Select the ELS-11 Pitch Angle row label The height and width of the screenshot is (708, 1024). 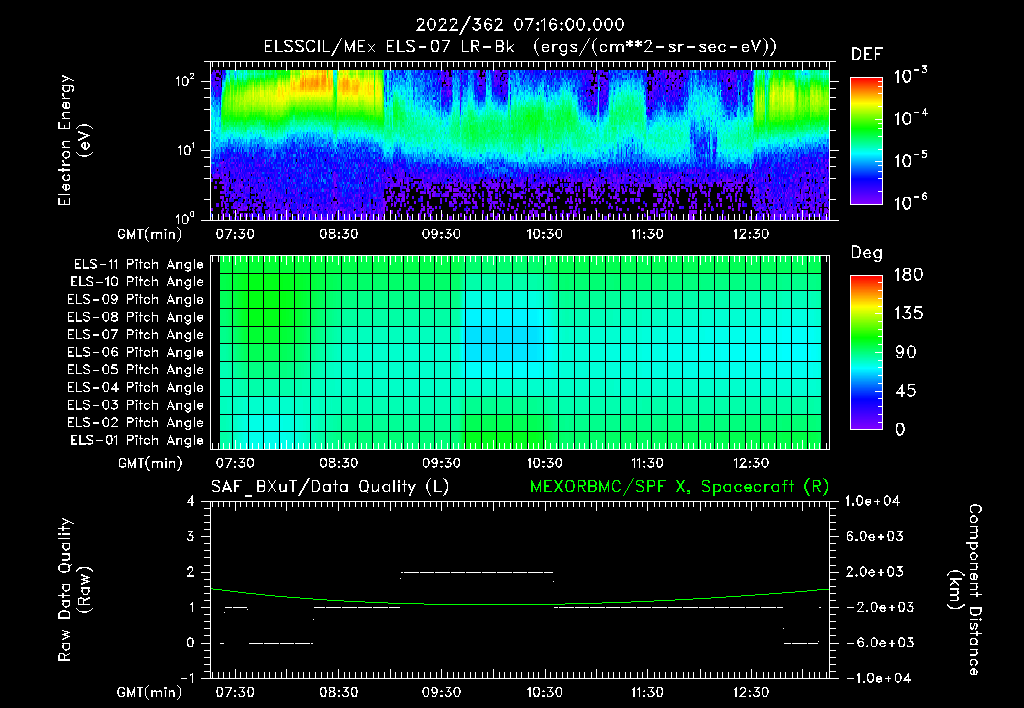pyautogui.click(x=138, y=265)
